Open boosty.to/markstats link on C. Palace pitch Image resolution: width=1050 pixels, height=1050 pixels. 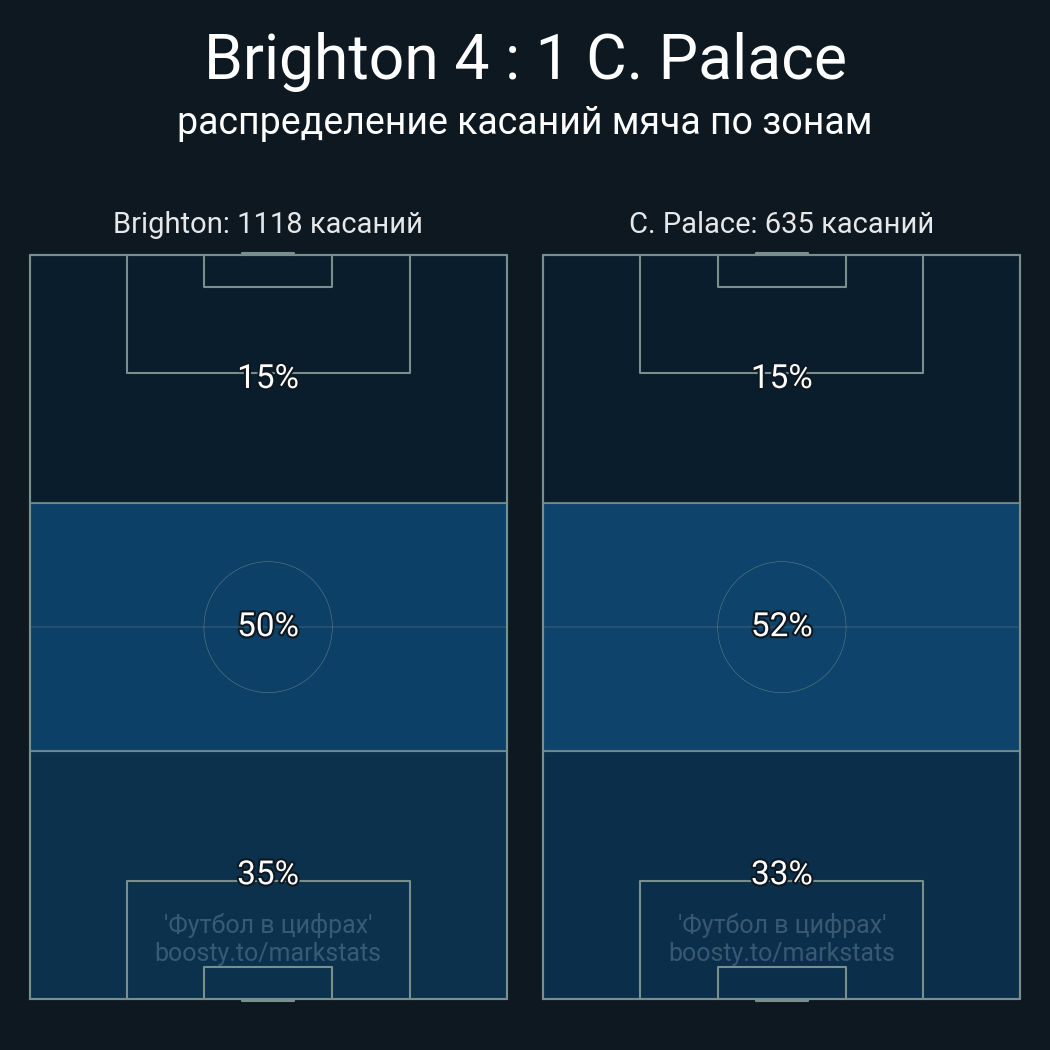(781, 952)
